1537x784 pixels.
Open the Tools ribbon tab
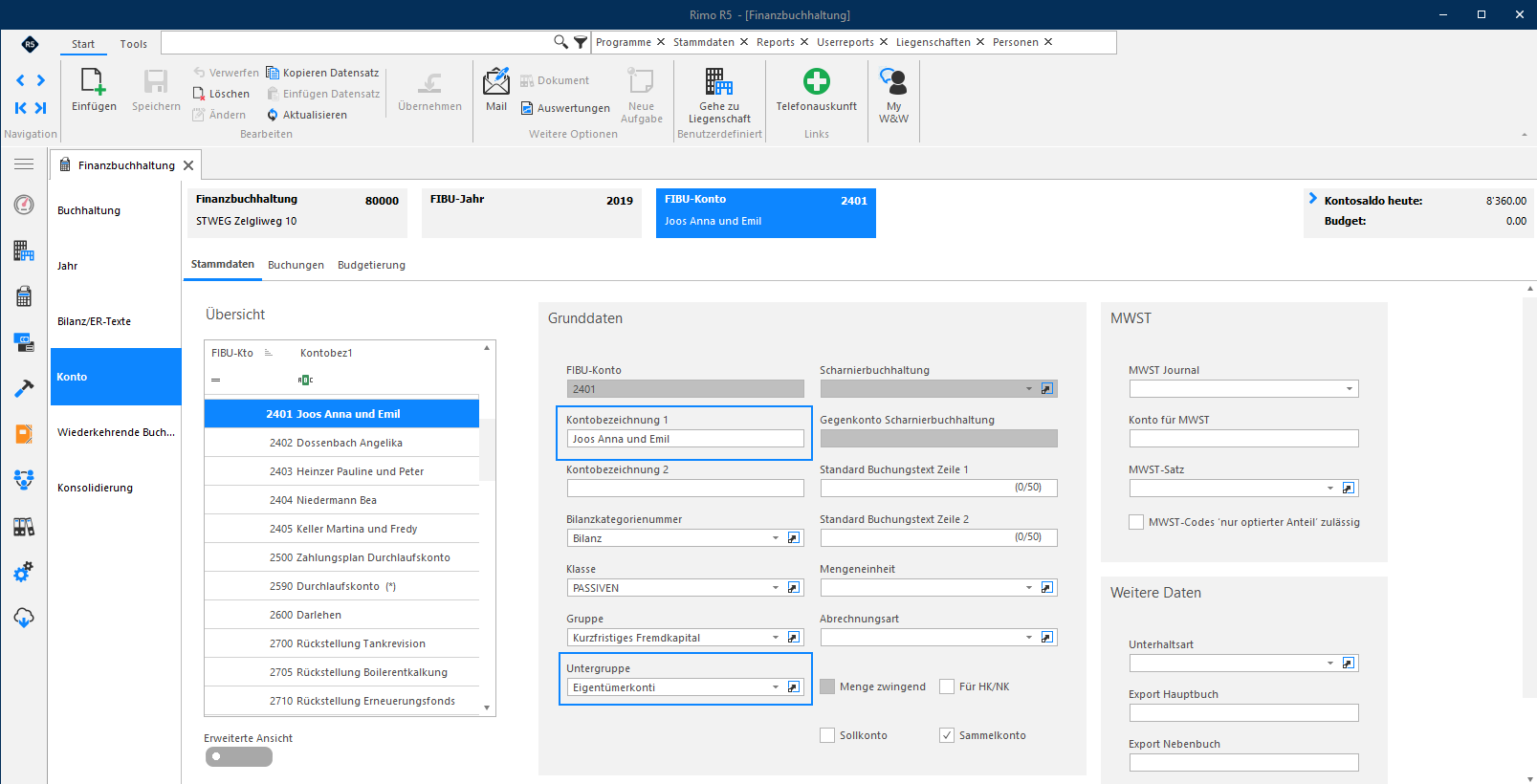tap(134, 44)
